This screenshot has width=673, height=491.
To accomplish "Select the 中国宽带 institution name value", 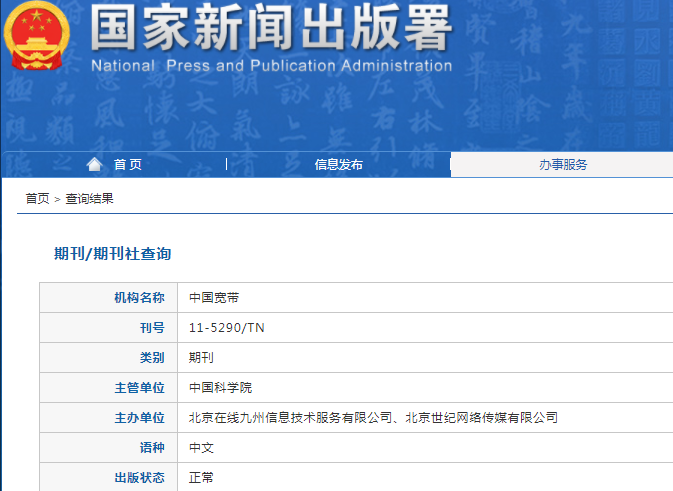I will point(214,298).
